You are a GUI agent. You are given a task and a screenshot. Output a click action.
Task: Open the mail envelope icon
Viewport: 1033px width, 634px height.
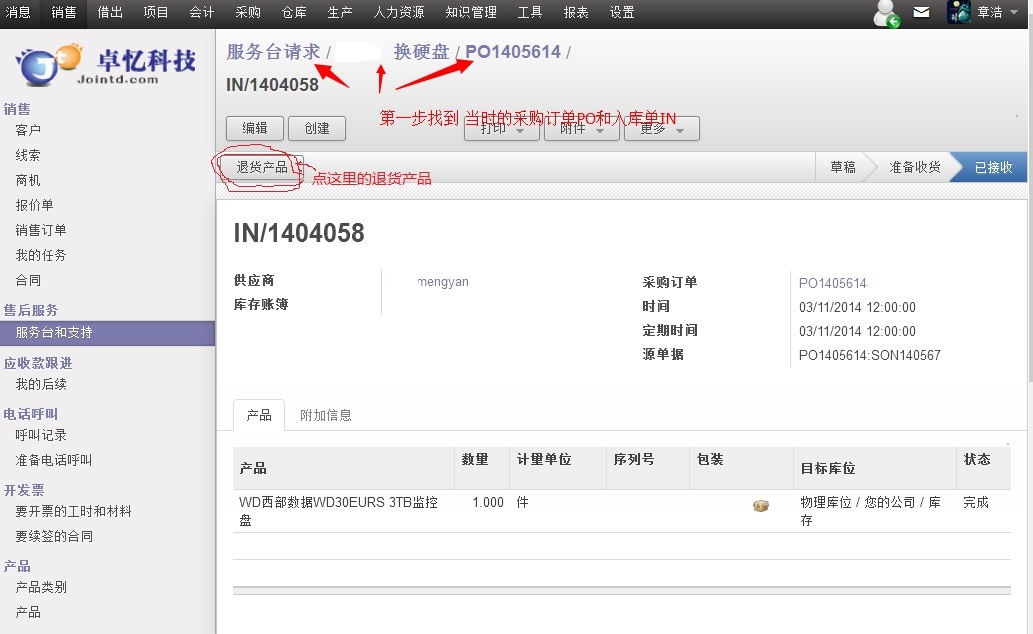point(921,13)
